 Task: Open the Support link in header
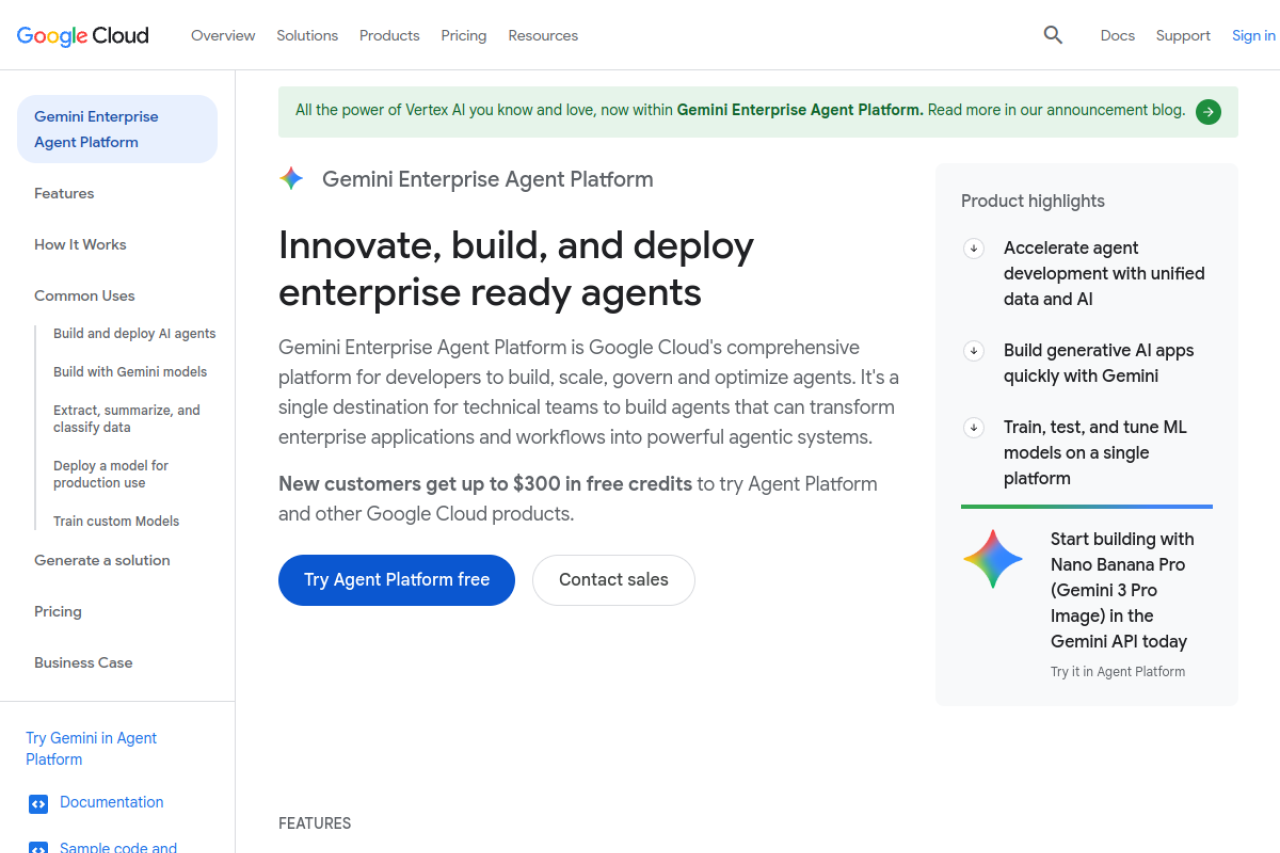1183,35
